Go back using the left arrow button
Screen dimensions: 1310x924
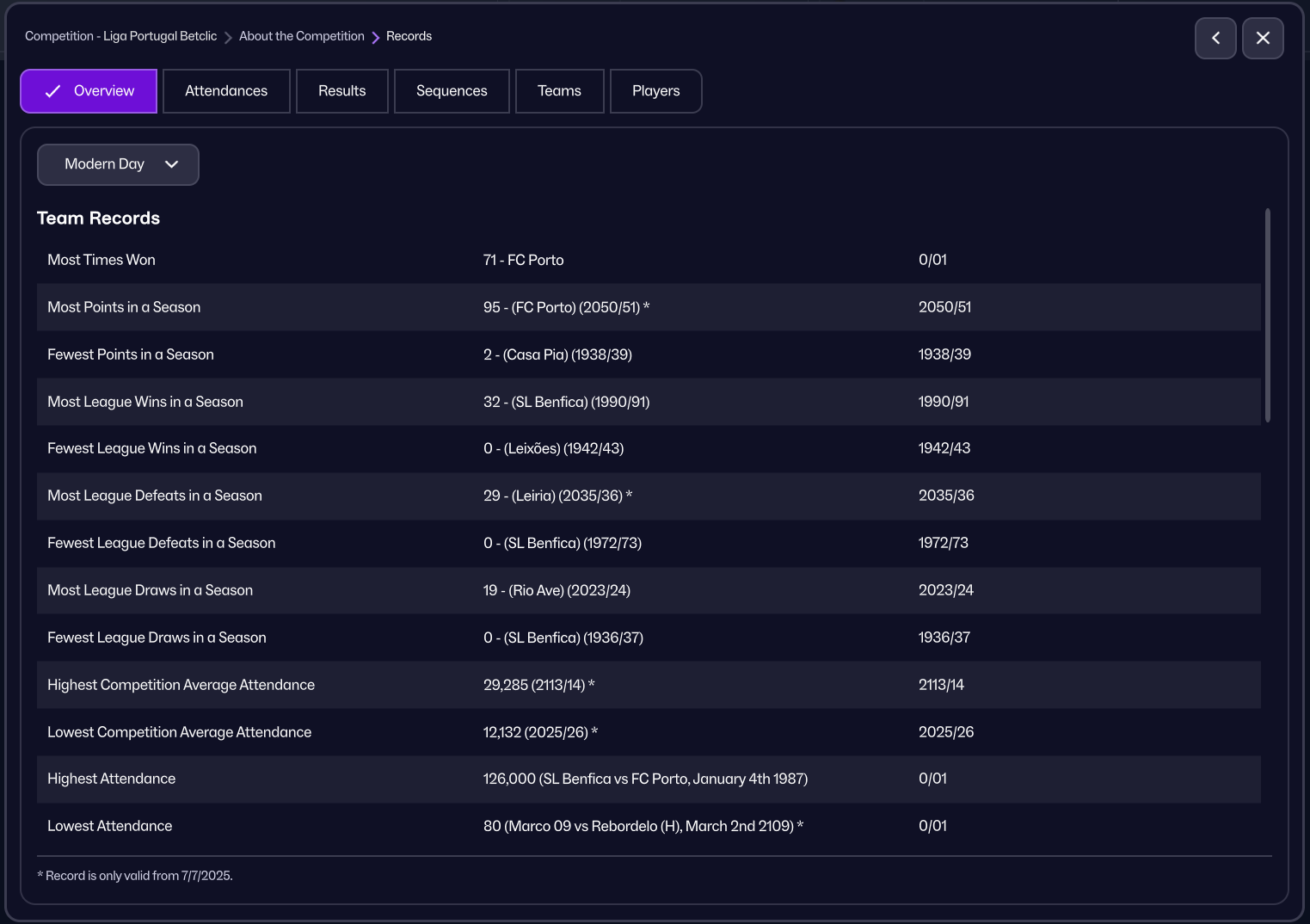(x=1215, y=38)
